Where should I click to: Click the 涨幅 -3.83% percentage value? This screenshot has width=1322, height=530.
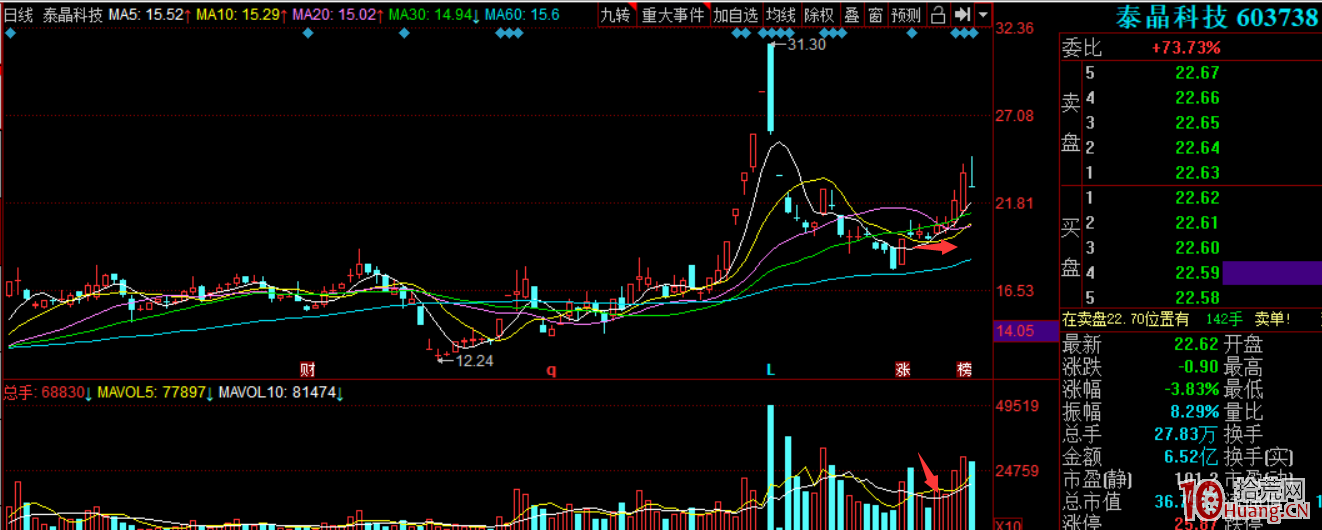(1190, 389)
